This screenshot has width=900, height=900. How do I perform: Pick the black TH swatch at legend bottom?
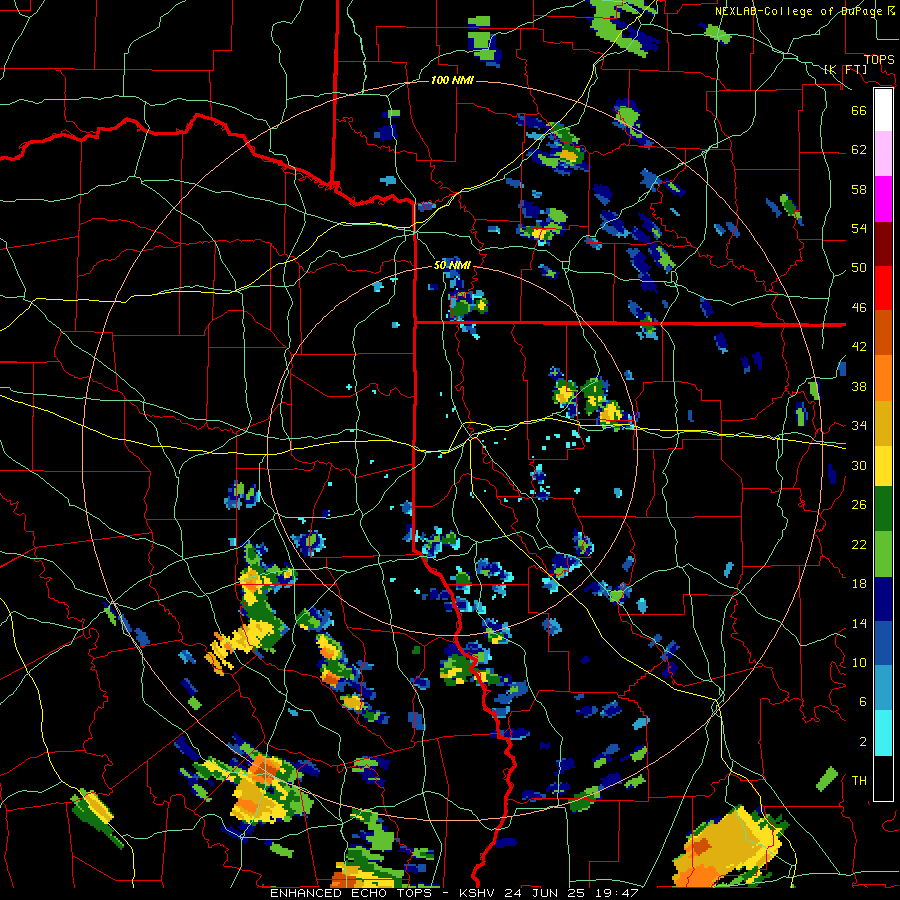click(x=883, y=778)
